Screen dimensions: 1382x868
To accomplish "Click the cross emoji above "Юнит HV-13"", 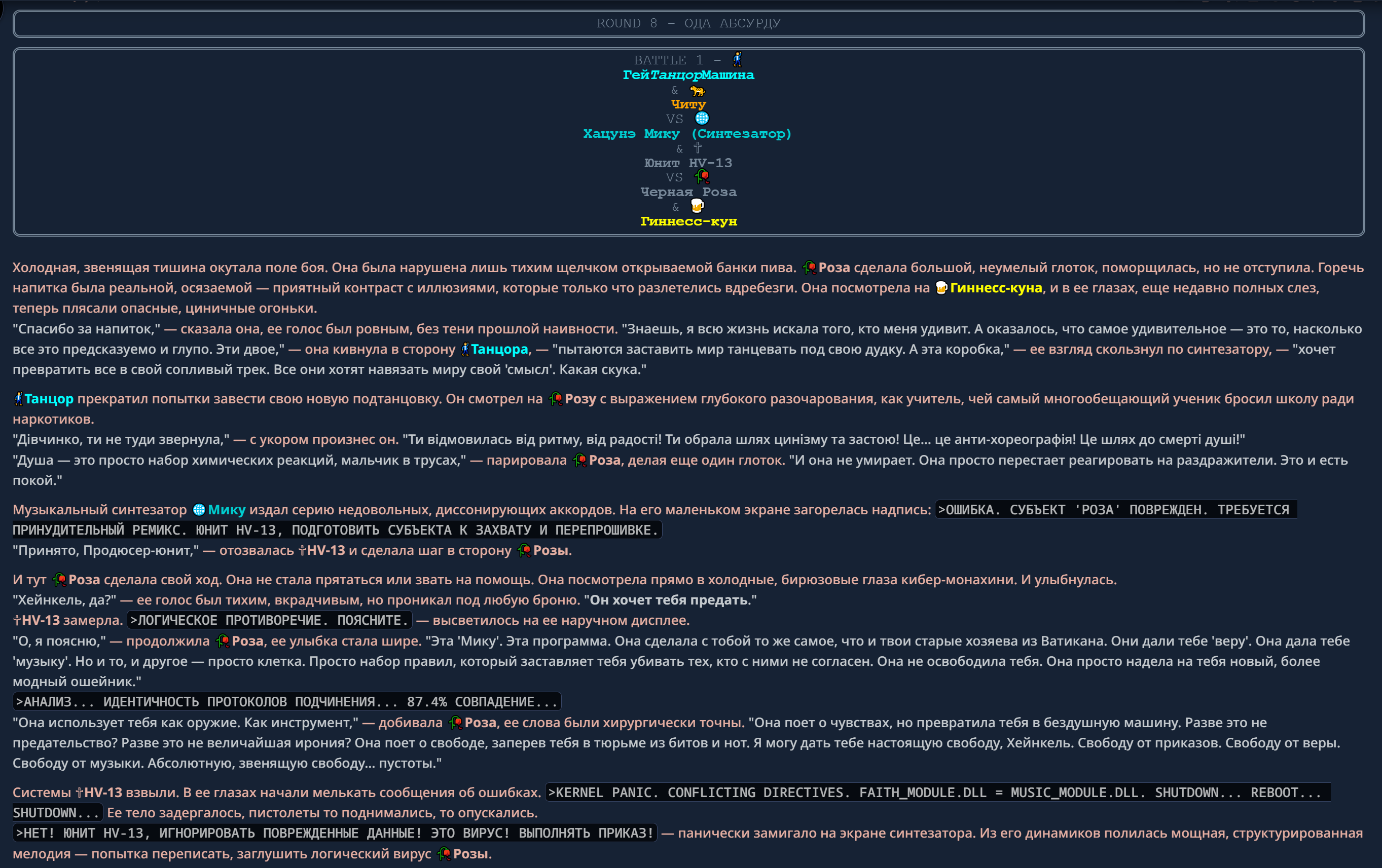I will pos(697,147).
